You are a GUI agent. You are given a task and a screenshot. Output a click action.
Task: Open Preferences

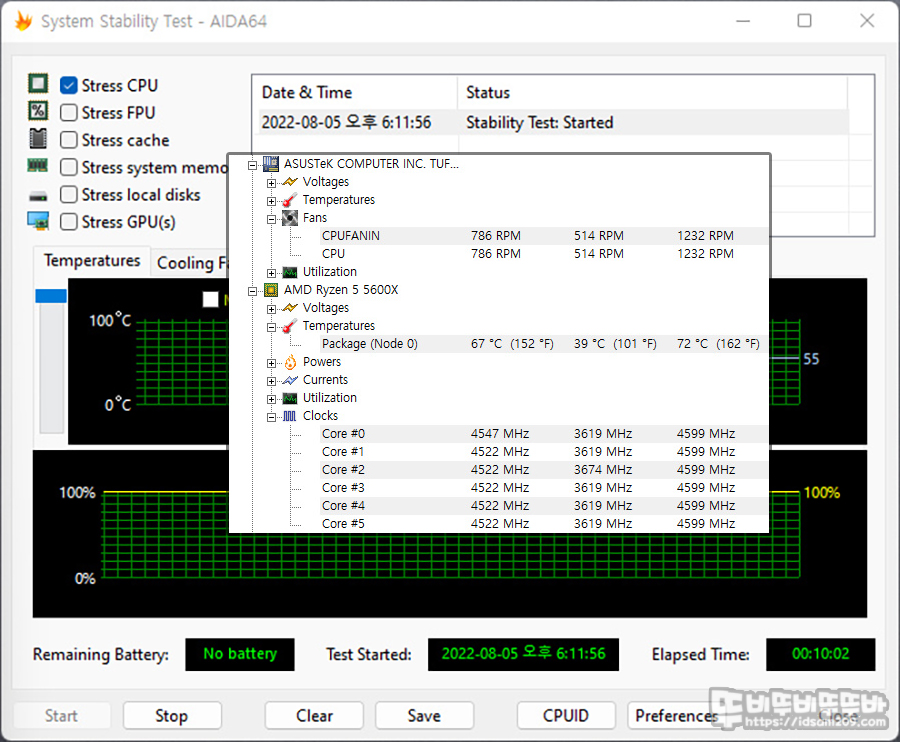(x=676, y=716)
